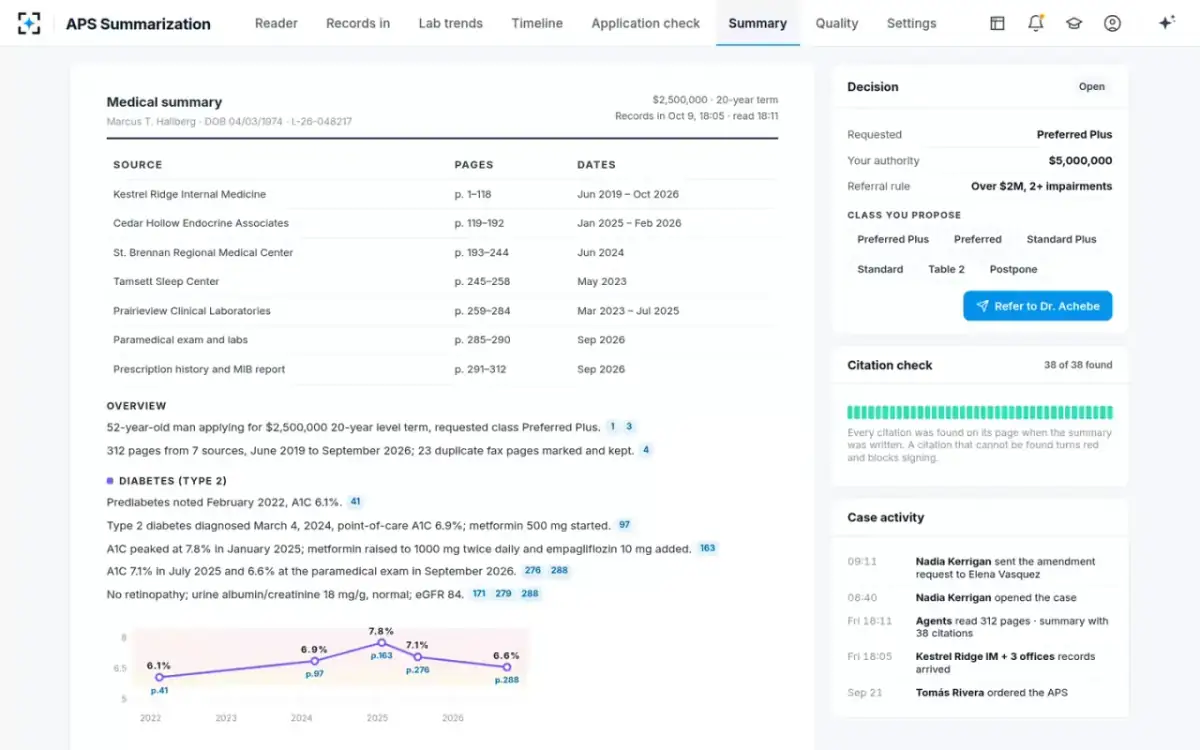Screen dimensions: 1200x750
Task: Click the 6.6% chart data point
Action: coord(506,667)
